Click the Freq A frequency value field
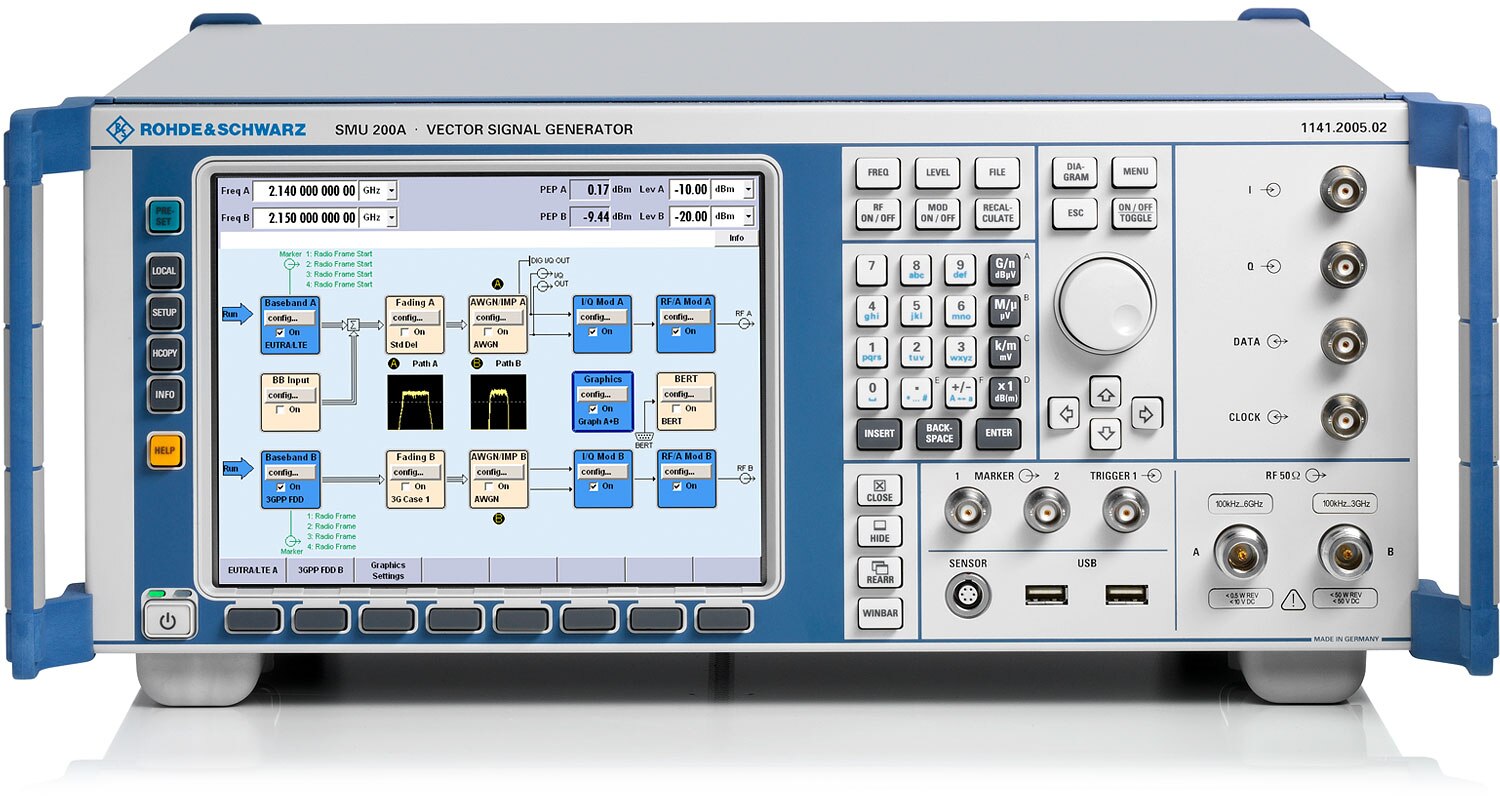The height and width of the screenshot is (800, 1500). click(304, 190)
